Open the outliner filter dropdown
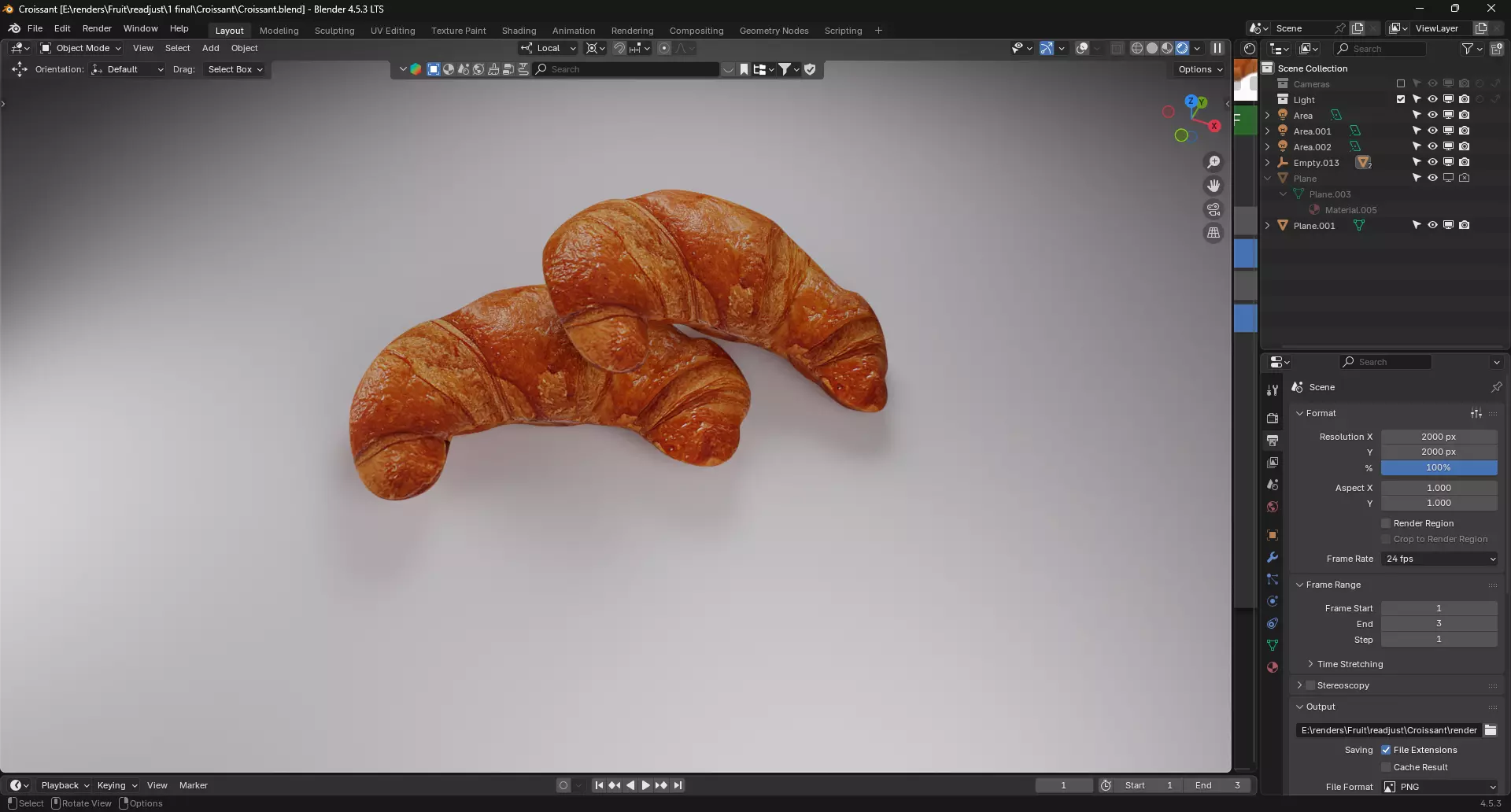 (x=1472, y=49)
